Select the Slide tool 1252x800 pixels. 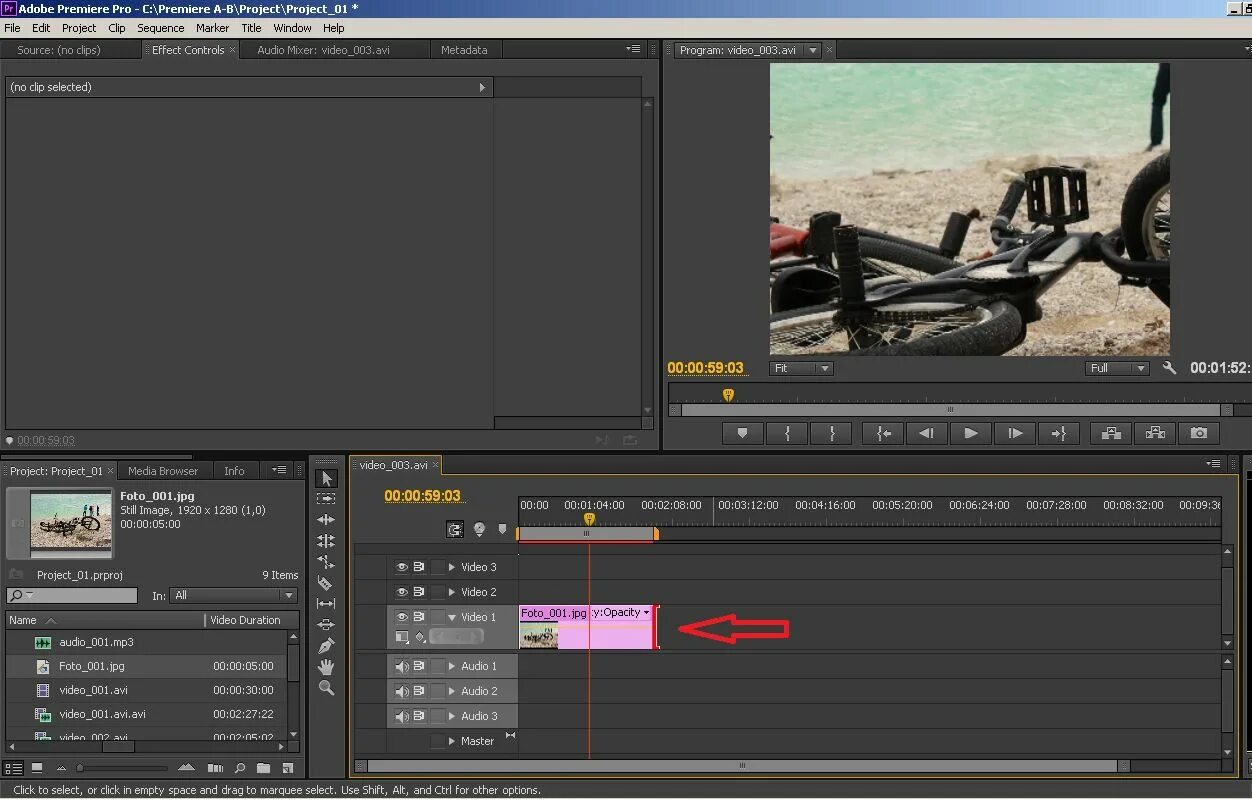pos(326,625)
